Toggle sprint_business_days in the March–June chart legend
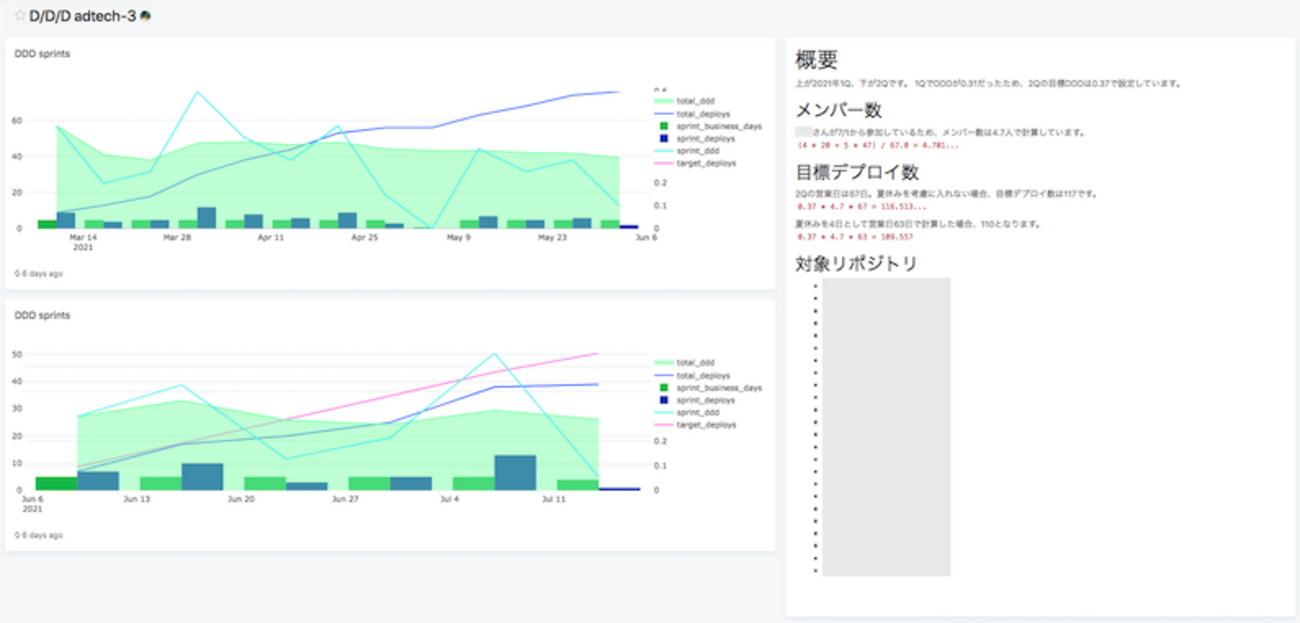This screenshot has height=623, width=1300. (x=708, y=126)
